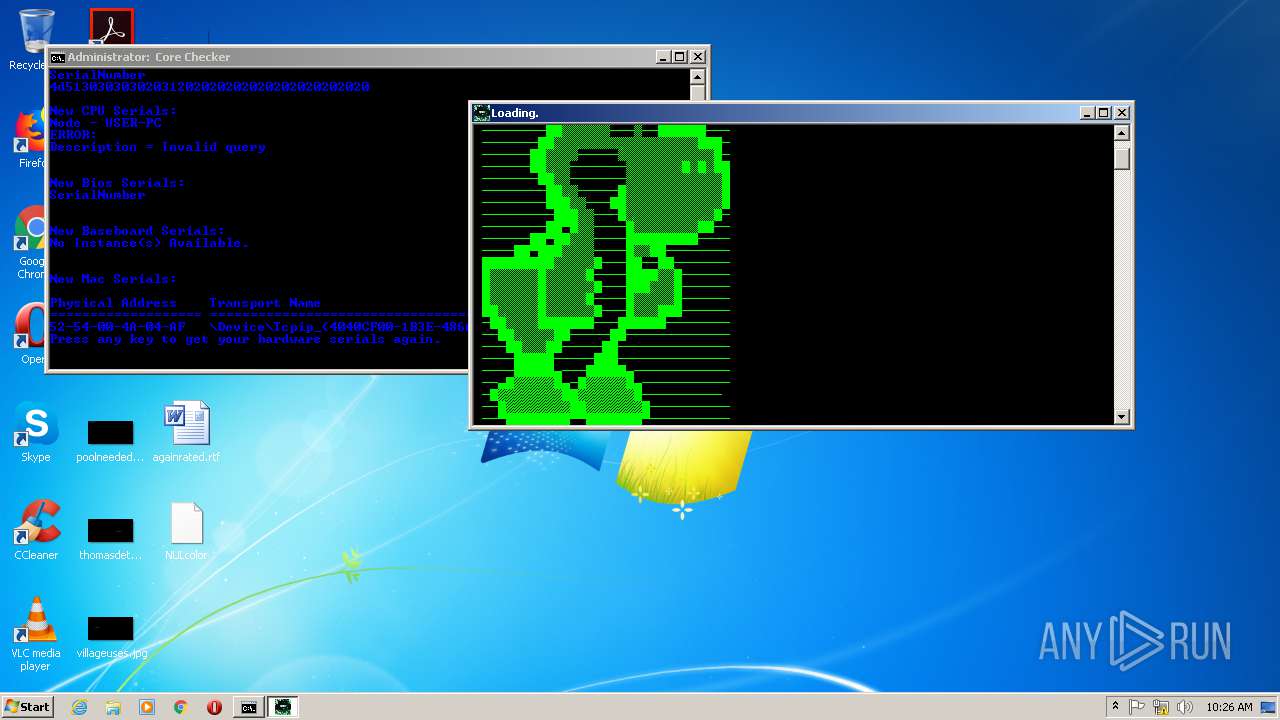Click the Show Desktop button
Image resolution: width=1280 pixels, height=720 pixels.
[1270, 707]
